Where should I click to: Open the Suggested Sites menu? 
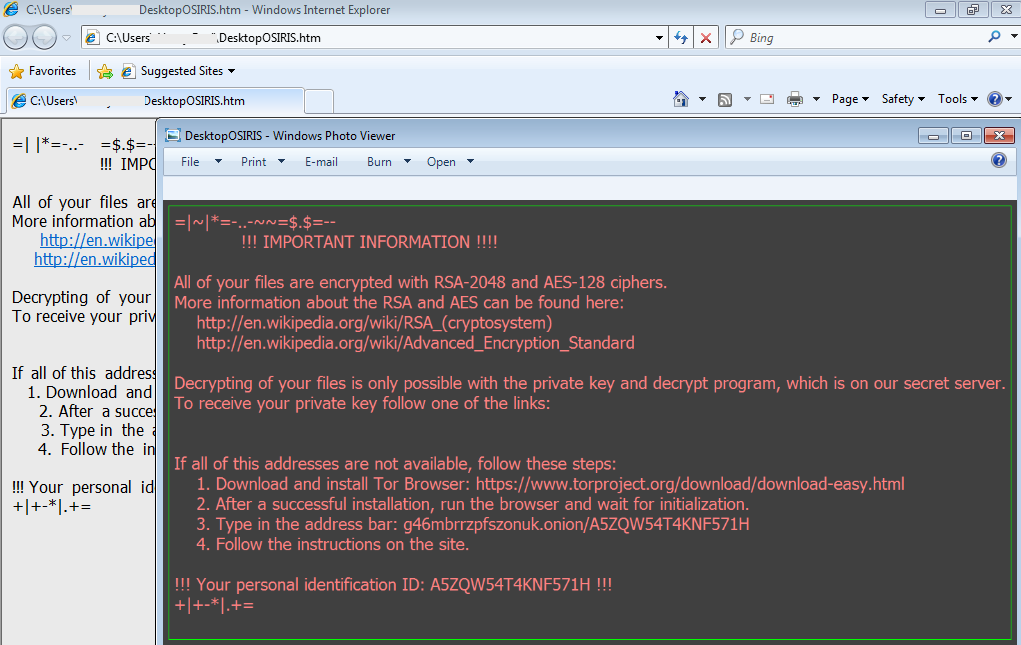pyautogui.click(x=180, y=71)
